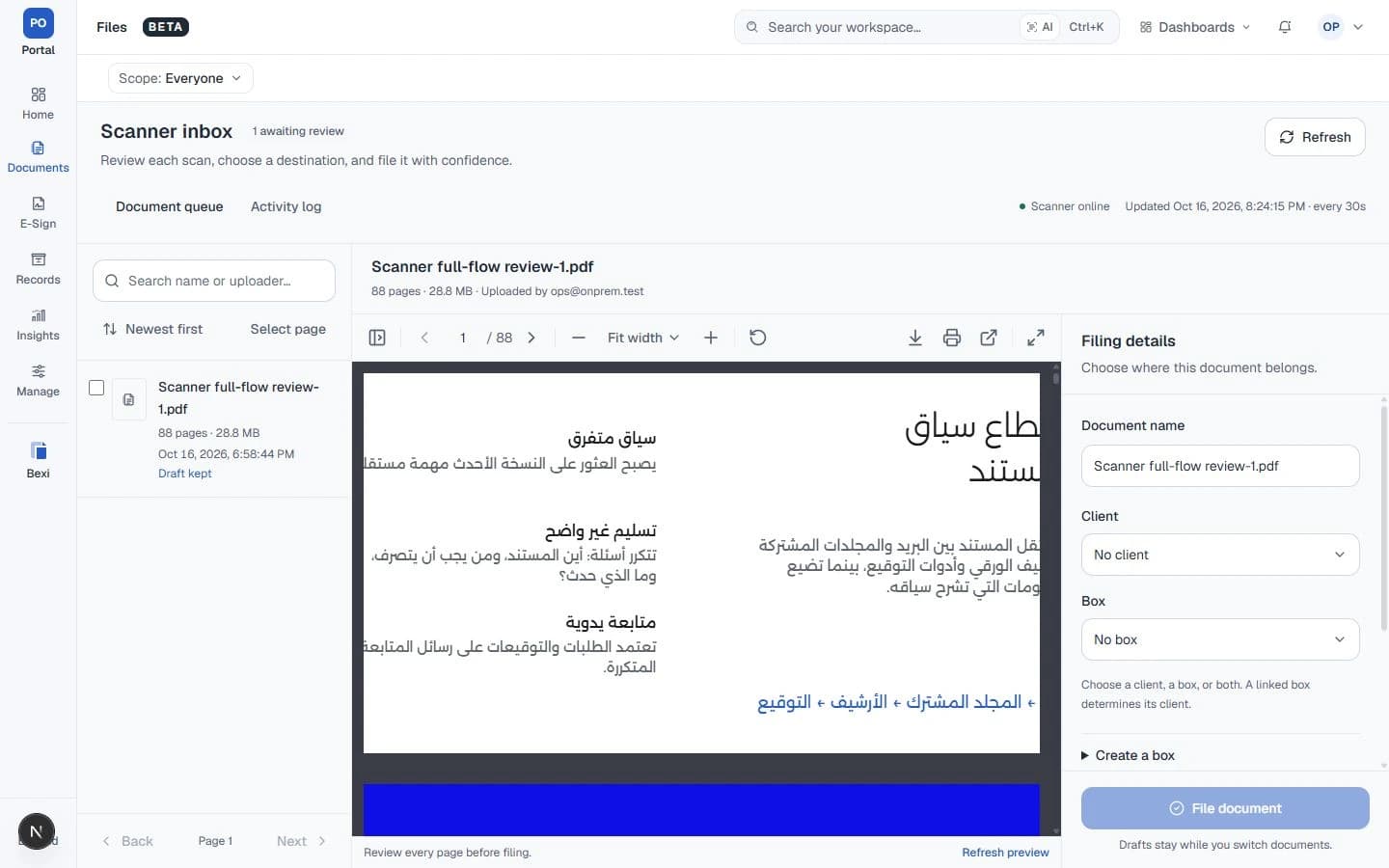
Task: Open document in new window
Action: (x=989, y=338)
